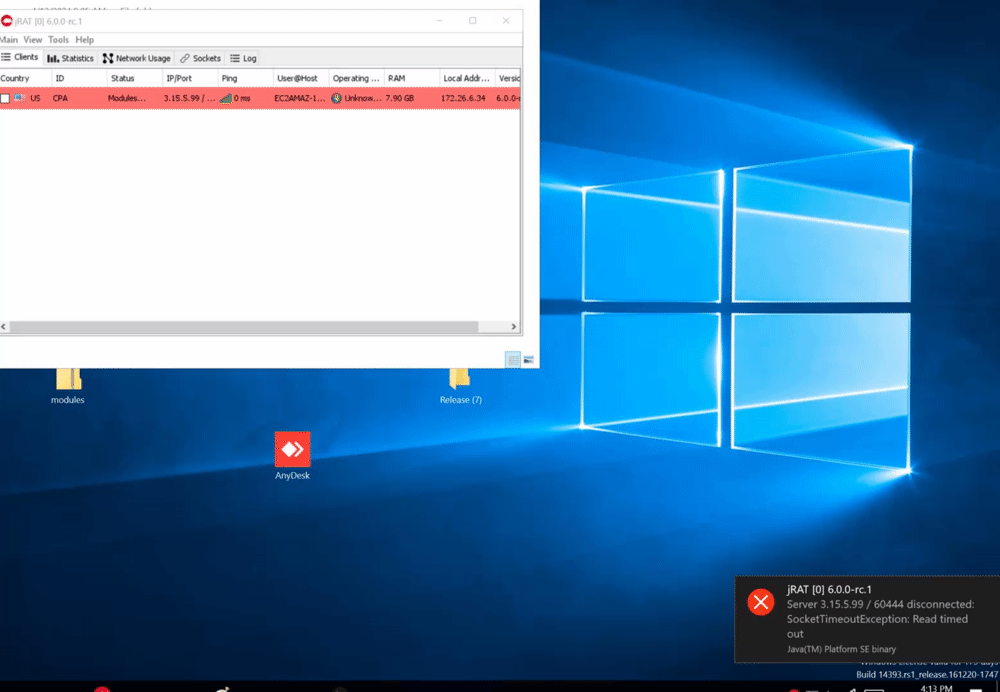Click the US flag icon in the CPA row
The width and height of the screenshot is (1000, 692).
click(x=20, y=98)
